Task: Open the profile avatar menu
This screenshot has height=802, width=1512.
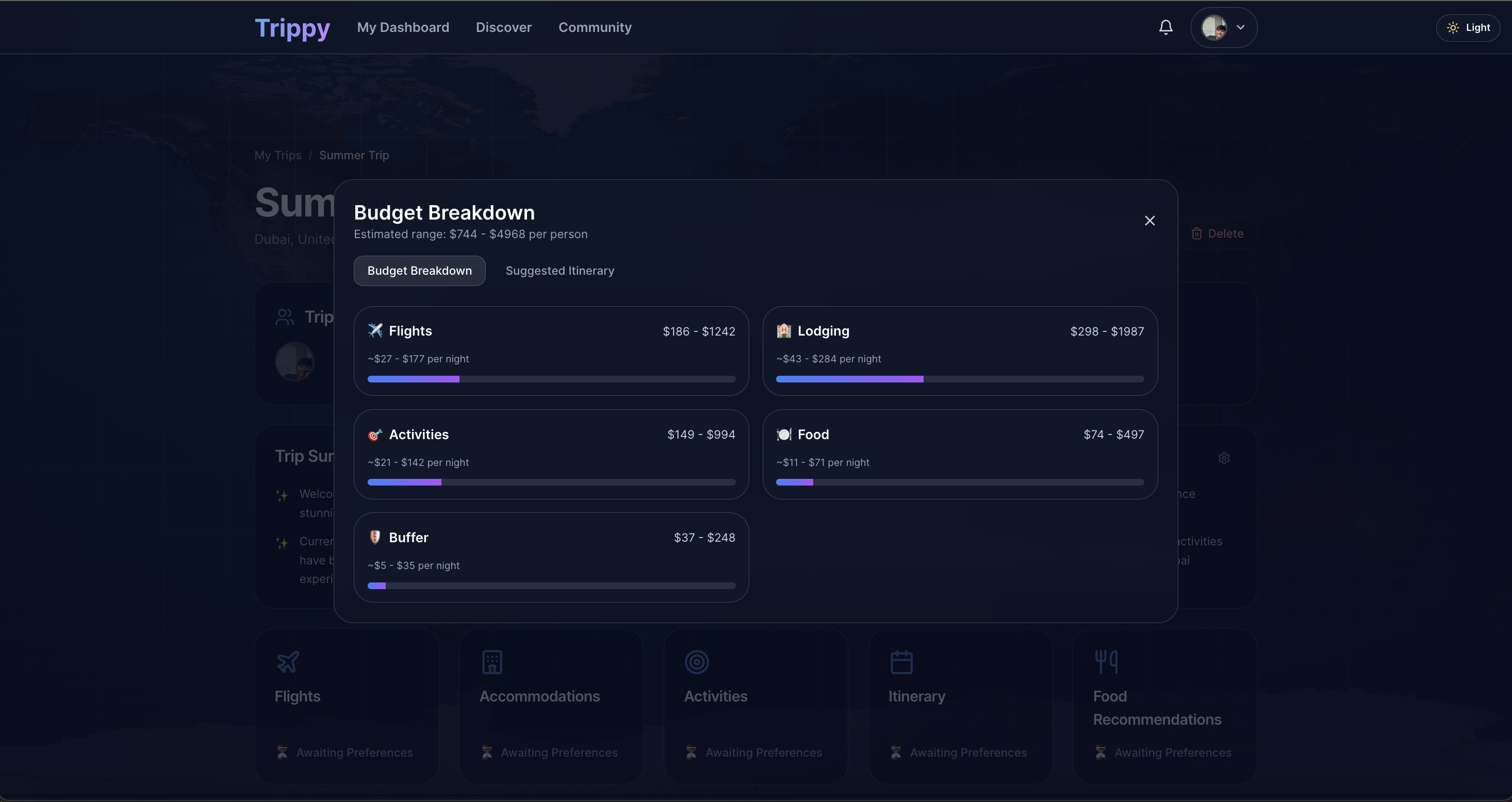Action: coord(1213,27)
